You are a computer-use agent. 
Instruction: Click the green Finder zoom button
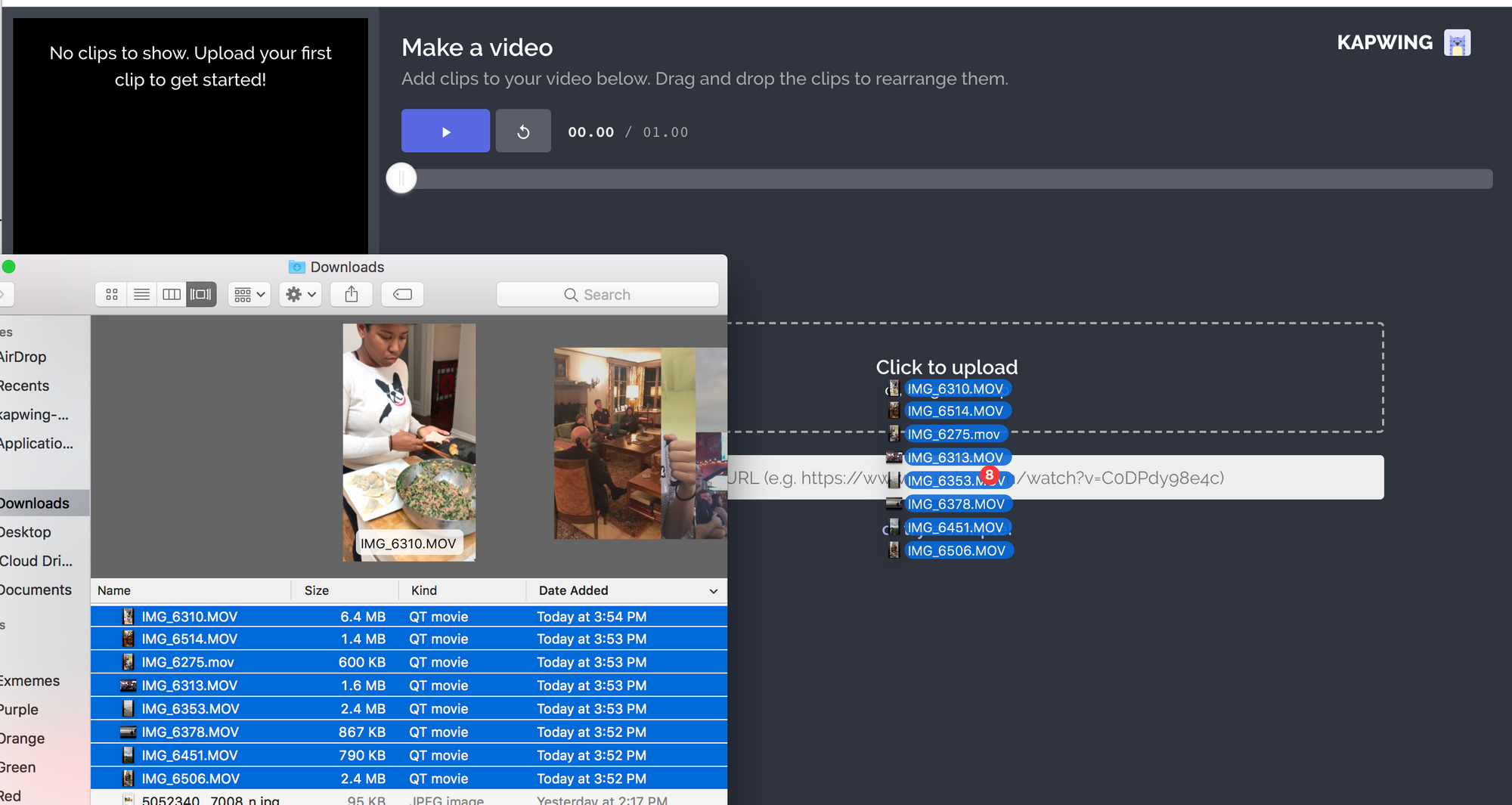(9, 267)
